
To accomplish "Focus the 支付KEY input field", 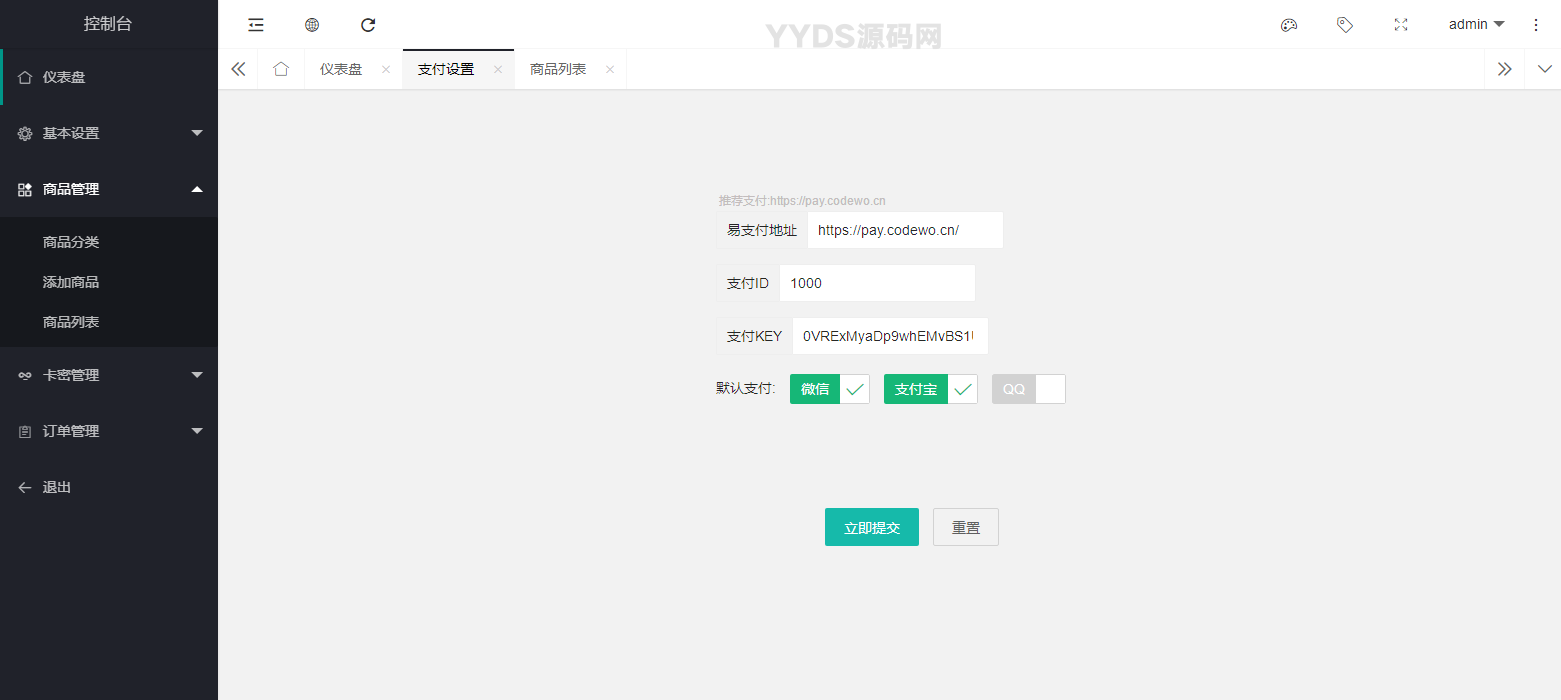I will click(889, 336).
